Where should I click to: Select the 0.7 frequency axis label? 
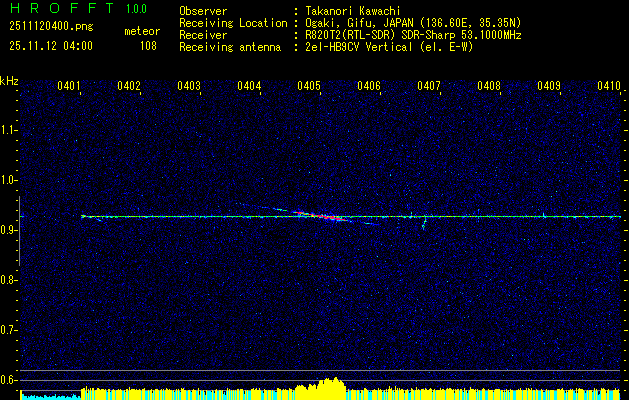point(9,329)
